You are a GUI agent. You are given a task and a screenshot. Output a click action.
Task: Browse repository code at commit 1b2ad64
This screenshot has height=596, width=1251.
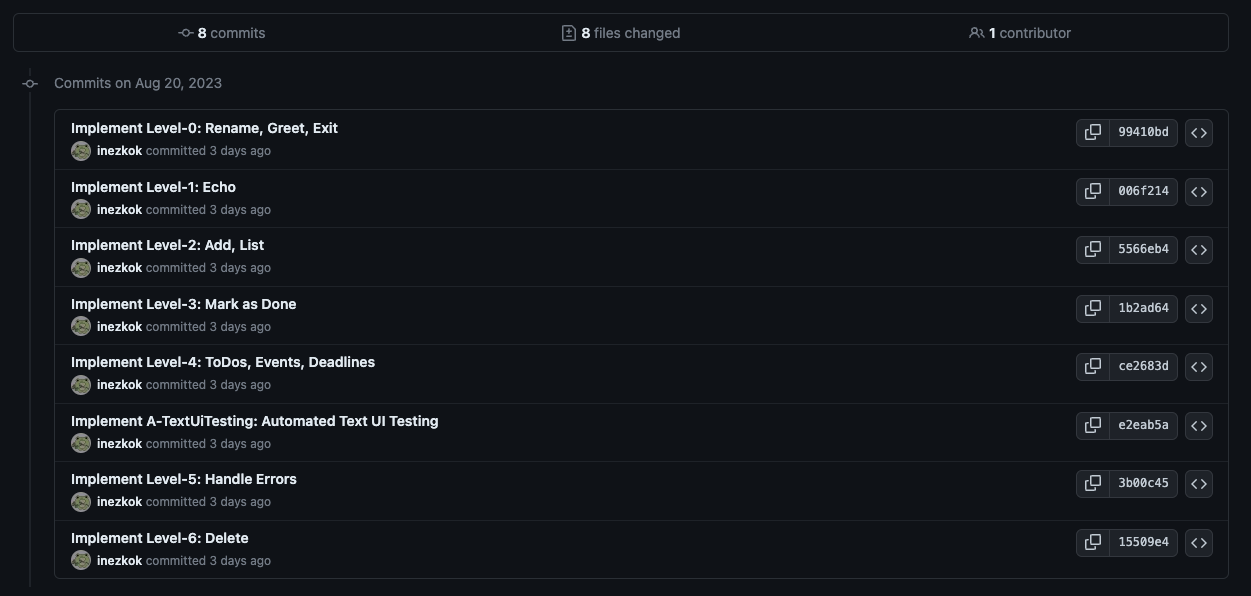[x=1199, y=308]
